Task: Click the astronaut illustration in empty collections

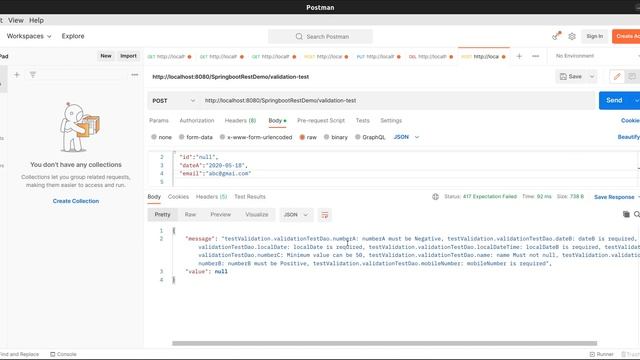Action: pos(79,127)
